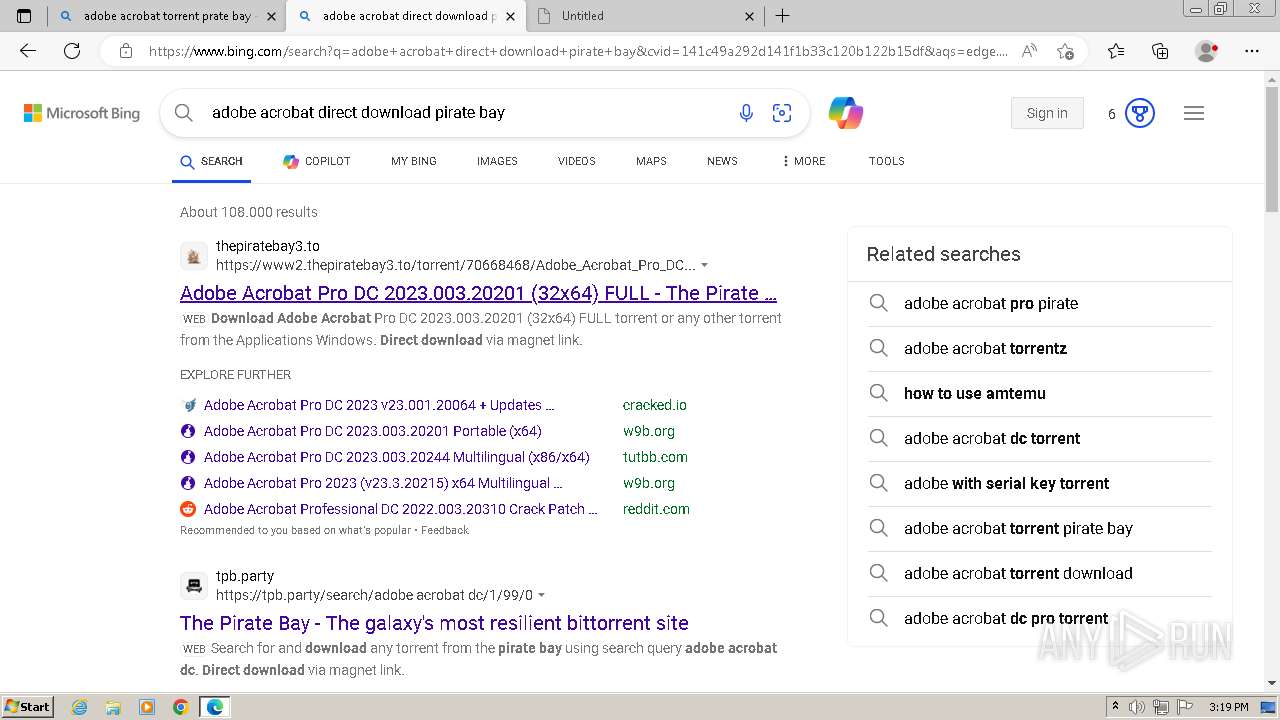Viewport: 1280px width, 720px height.
Task: Select related search 'adobe acrobat pro pirate'
Action: pos(1040,303)
